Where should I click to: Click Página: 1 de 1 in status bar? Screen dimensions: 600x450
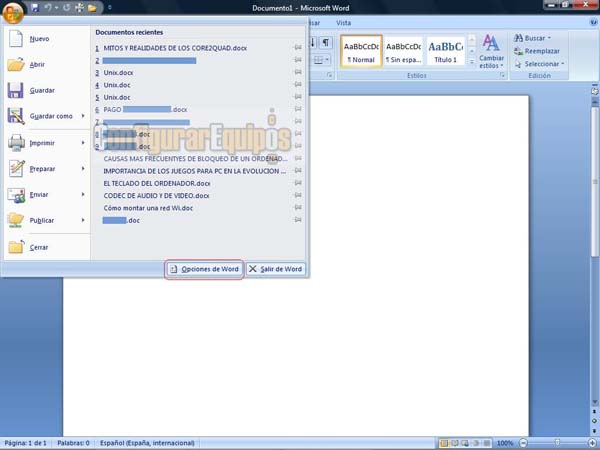25,443
